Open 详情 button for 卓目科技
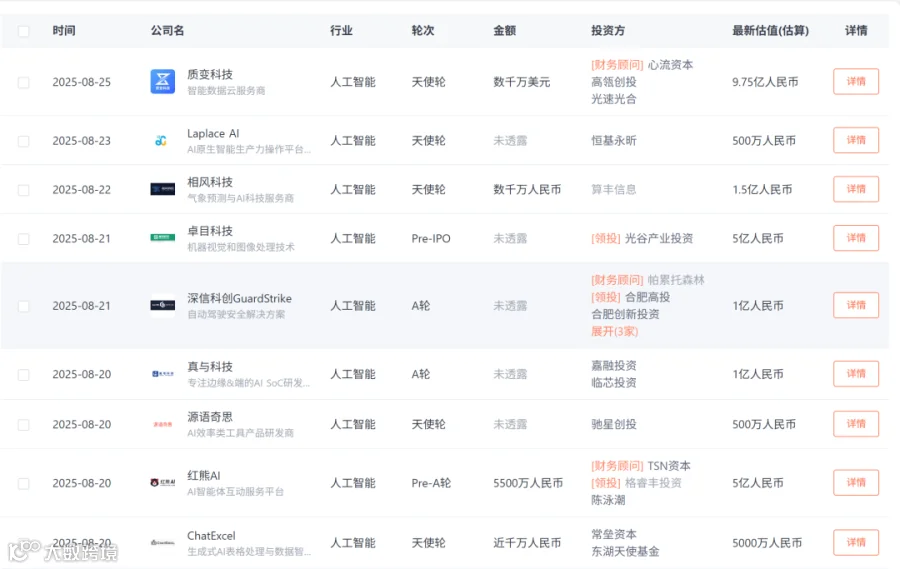This screenshot has height=569, width=900. pyautogui.click(x=856, y=238)
